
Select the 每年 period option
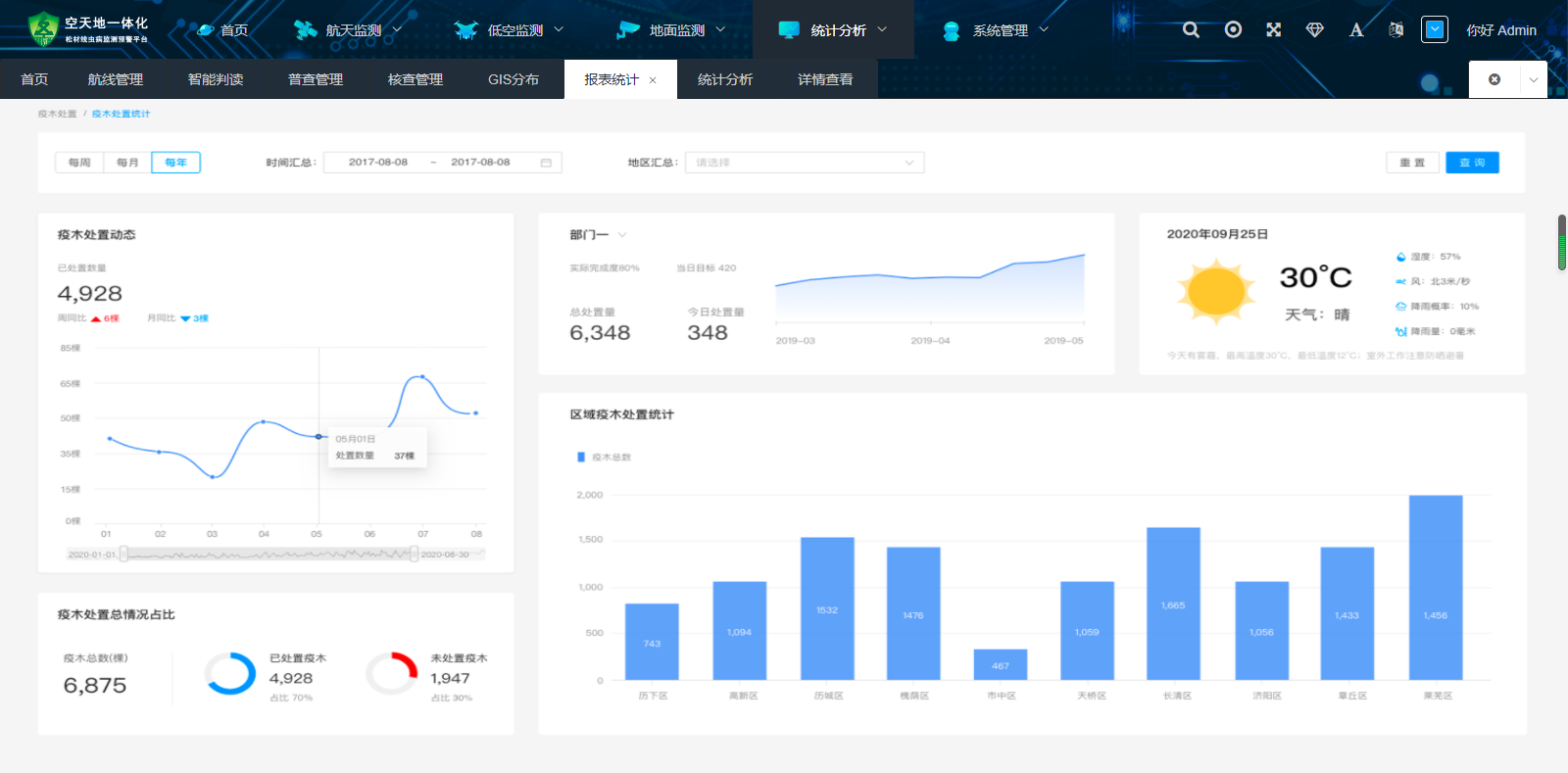[x=175, y=163]
